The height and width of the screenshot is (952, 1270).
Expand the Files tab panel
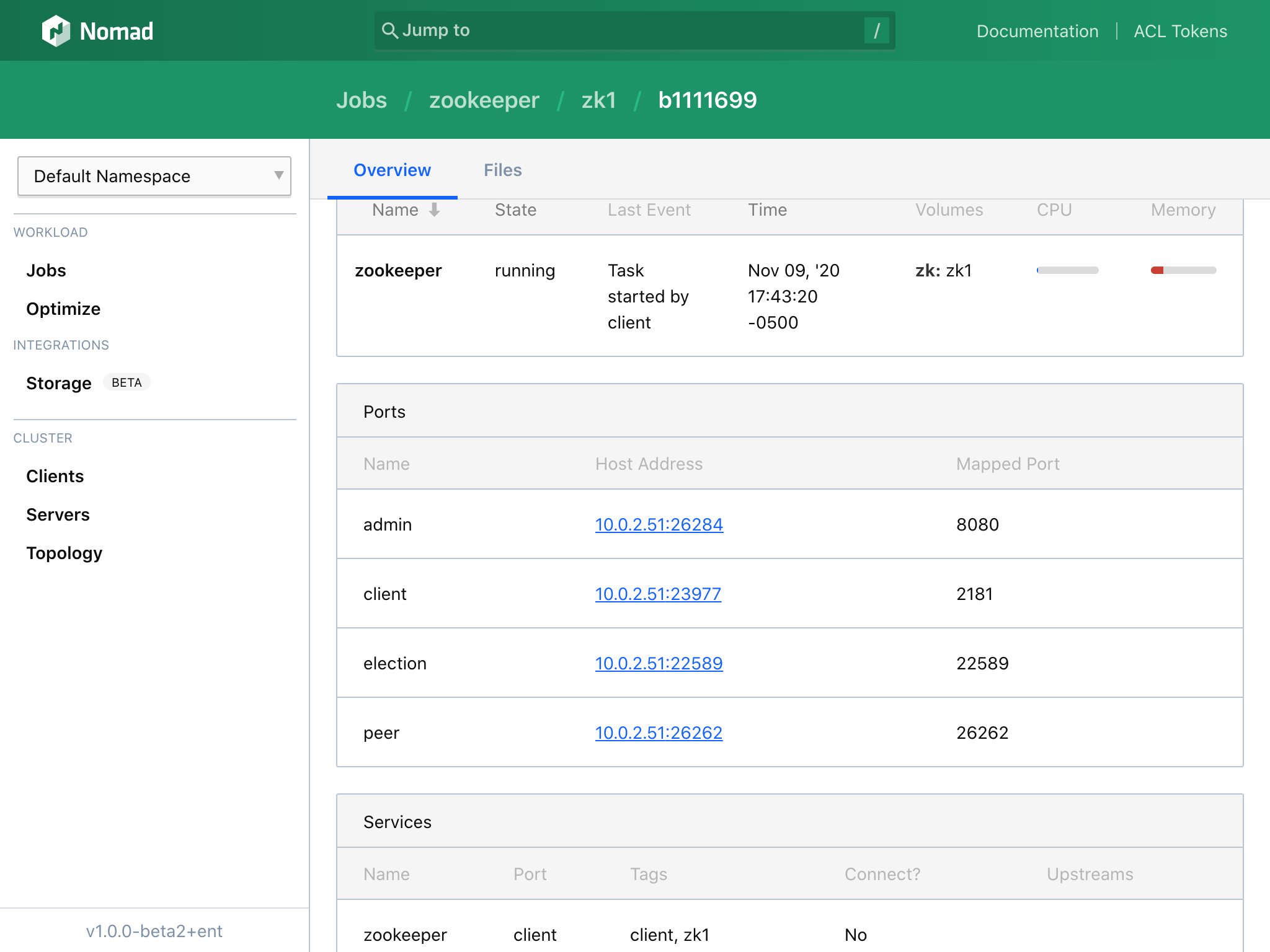(x=502, y=170)
